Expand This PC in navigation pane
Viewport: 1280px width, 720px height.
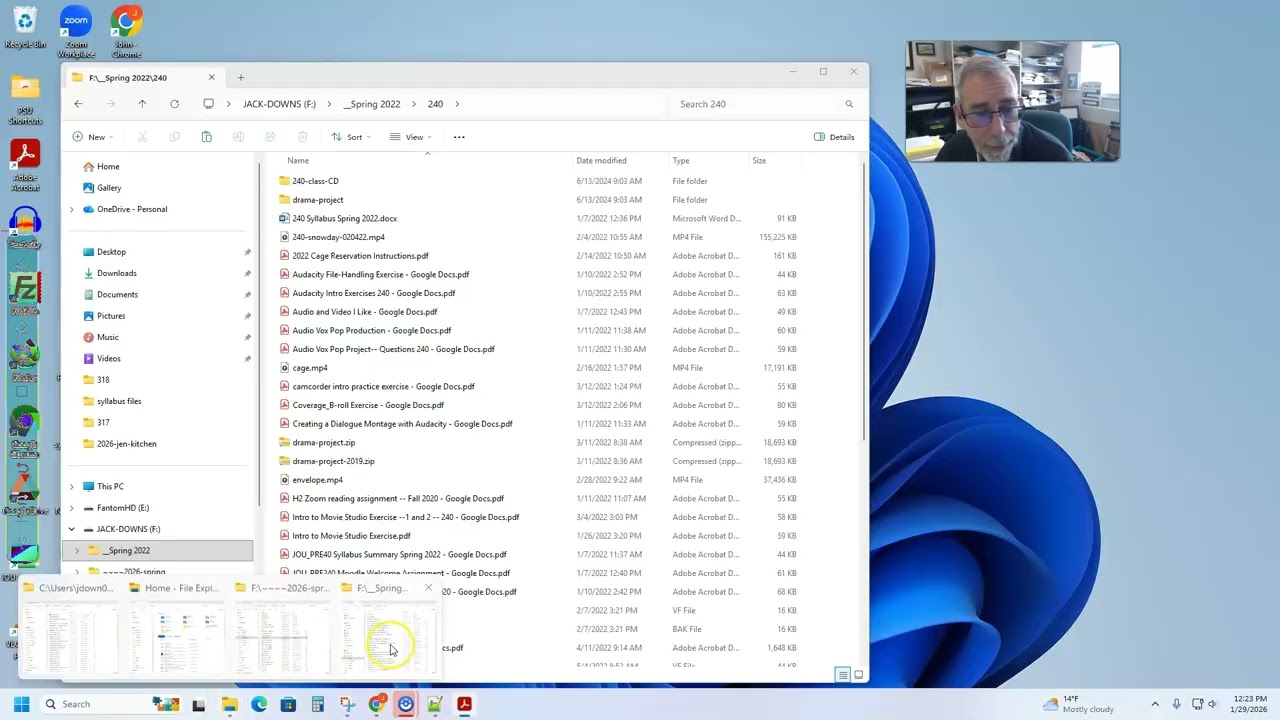(71, 486)
